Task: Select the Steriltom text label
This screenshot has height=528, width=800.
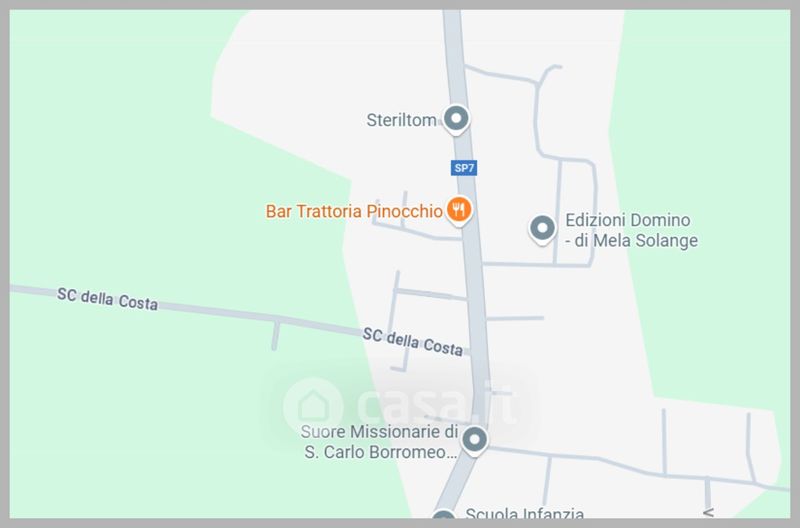Action: click(x=402, y=120)
